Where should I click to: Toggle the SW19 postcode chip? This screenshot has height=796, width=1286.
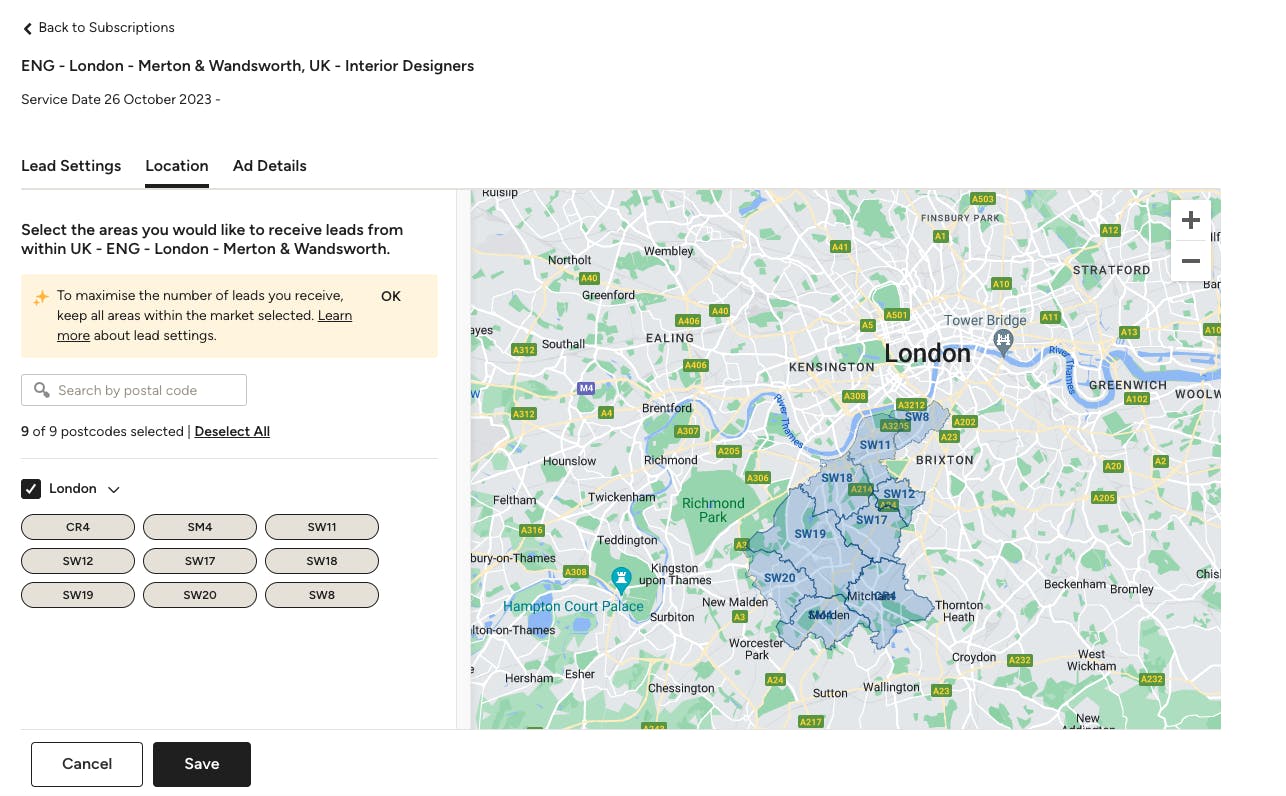(78, 595)
